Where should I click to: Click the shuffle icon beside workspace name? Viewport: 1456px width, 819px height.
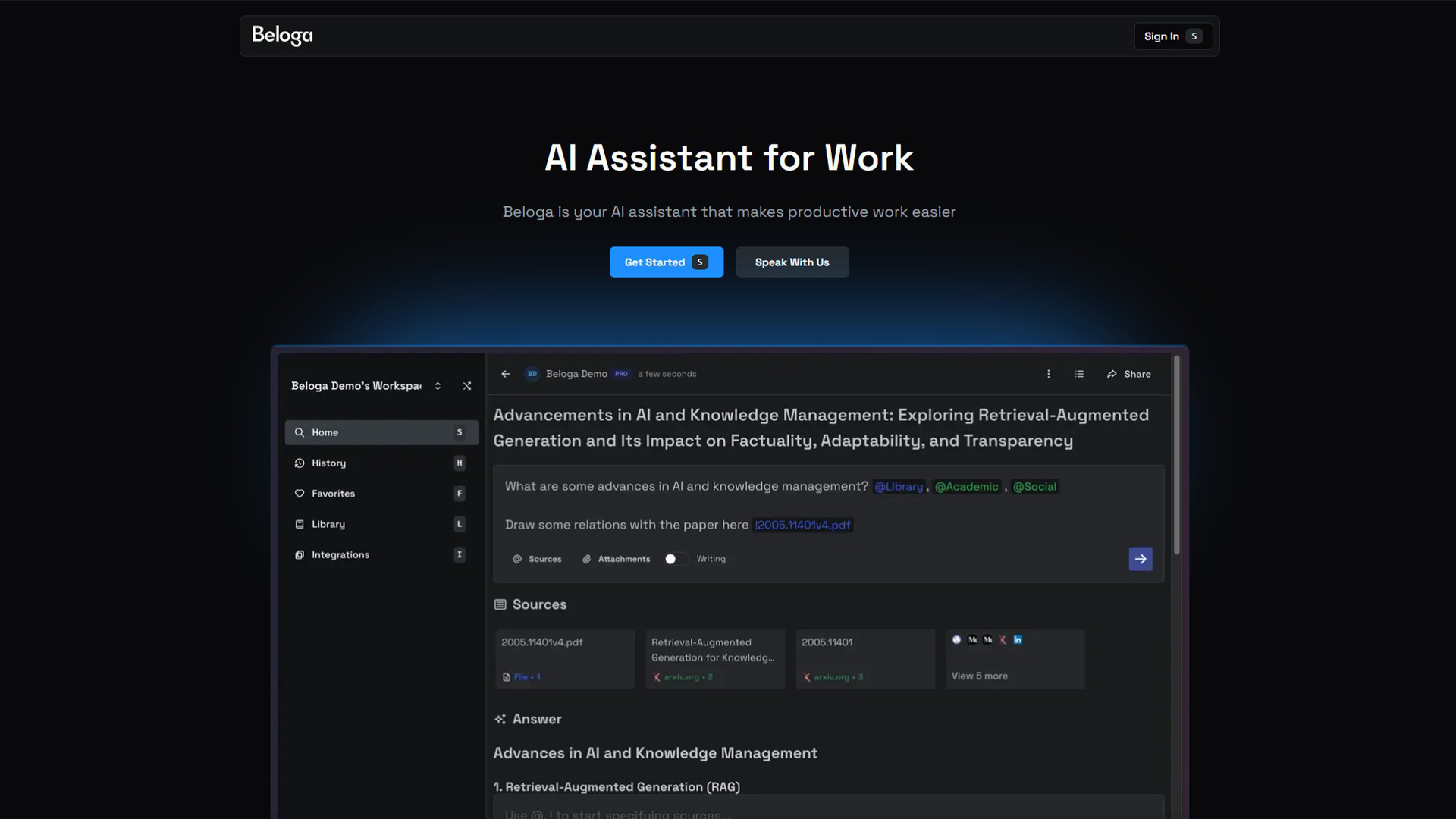point(467,386)
